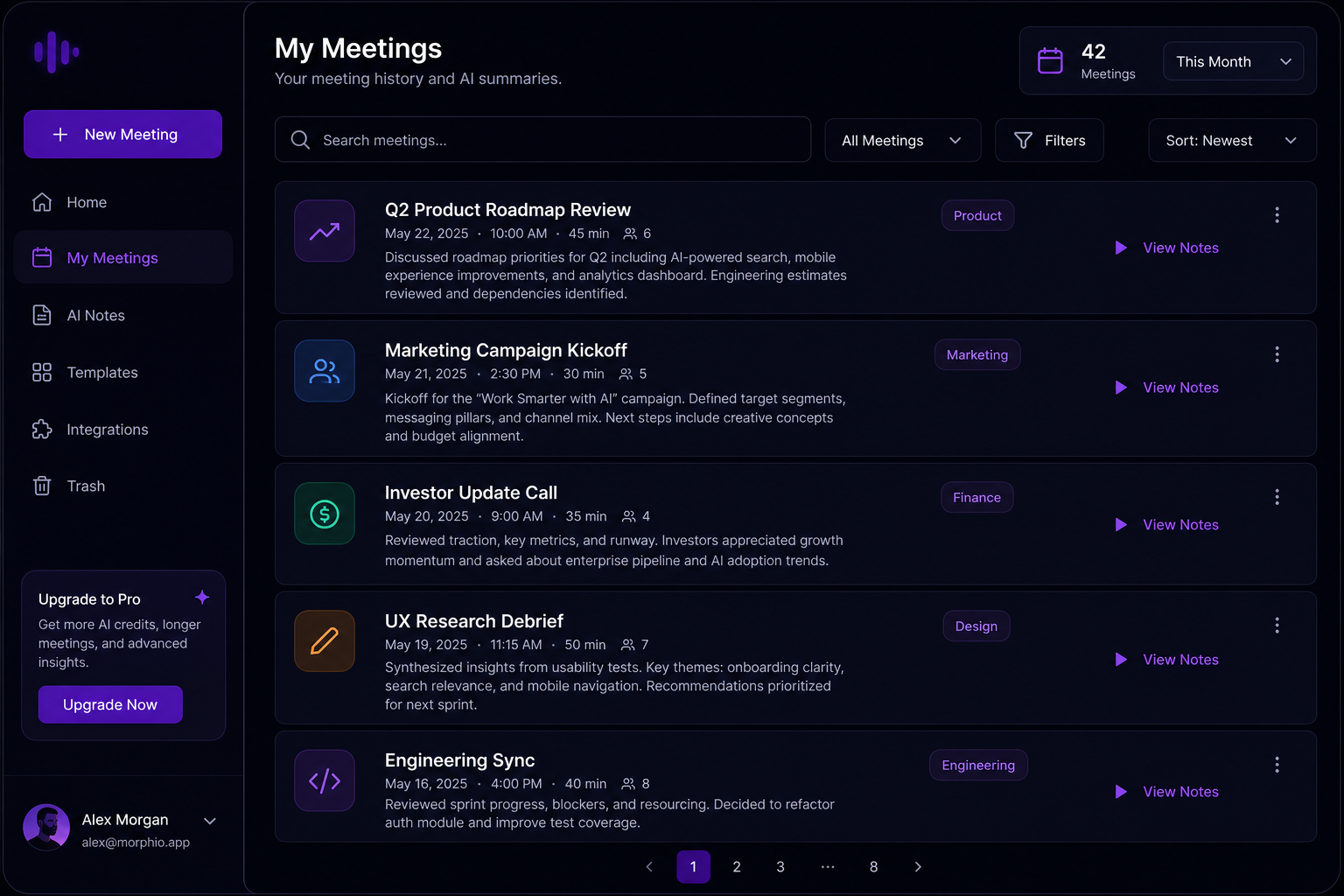Click play icon for Investor Update Call notes
The height and width of the screenshot is (896, 1344).
click(x=1121, y=525)
